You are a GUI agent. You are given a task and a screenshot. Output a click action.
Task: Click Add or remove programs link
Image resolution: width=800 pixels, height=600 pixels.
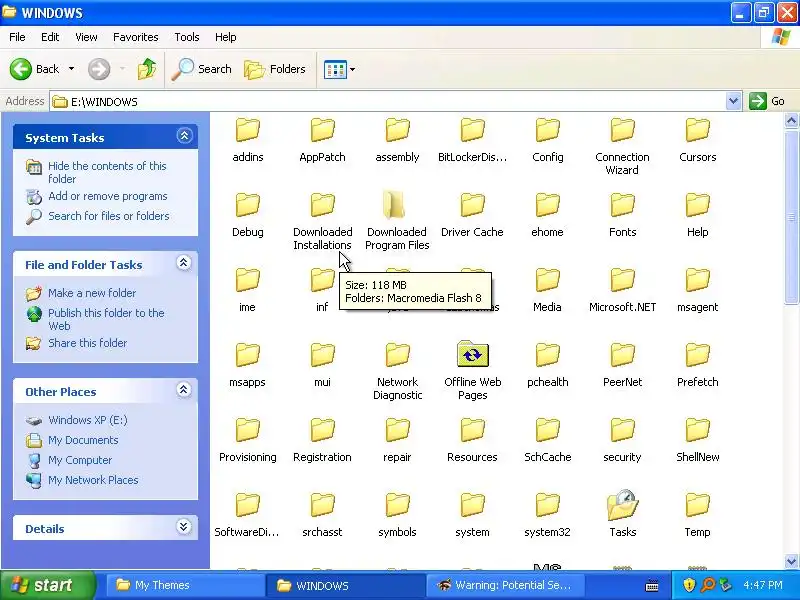click(x=108, y=196)
